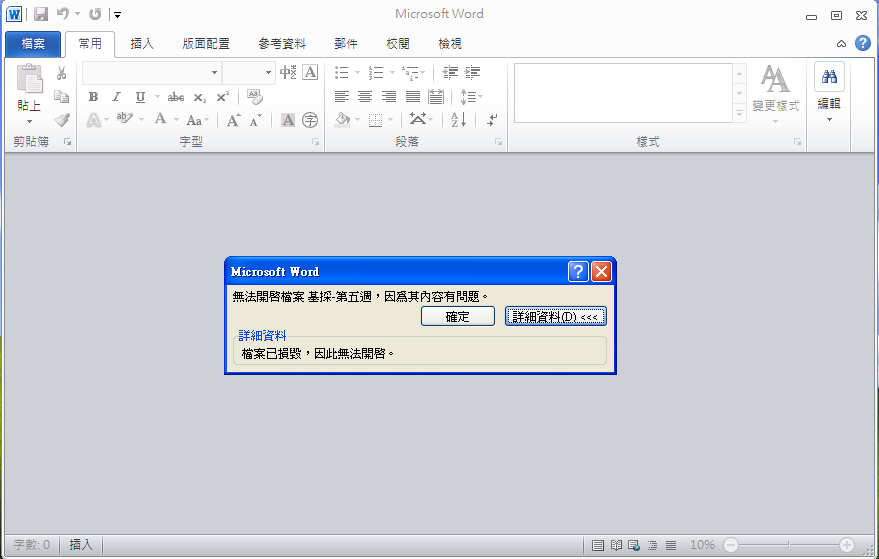
Task: Click the Shading paint bucket icon
Action: tap(342, 119)
